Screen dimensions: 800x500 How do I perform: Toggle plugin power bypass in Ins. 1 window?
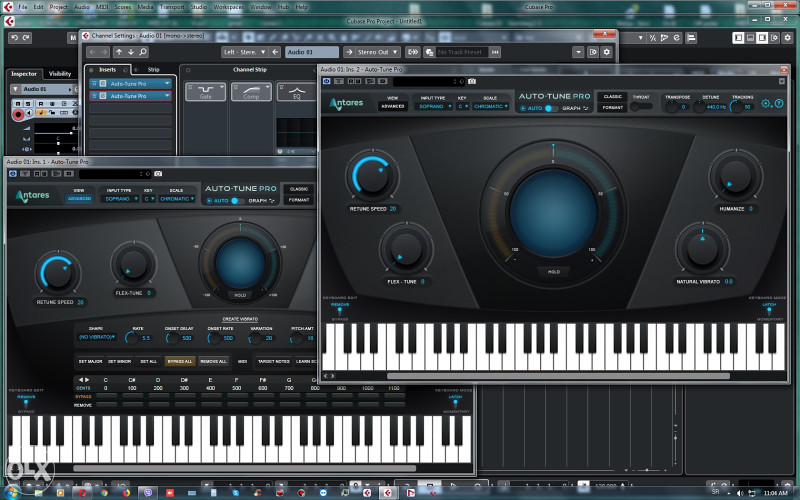click(x=12, y=174)
